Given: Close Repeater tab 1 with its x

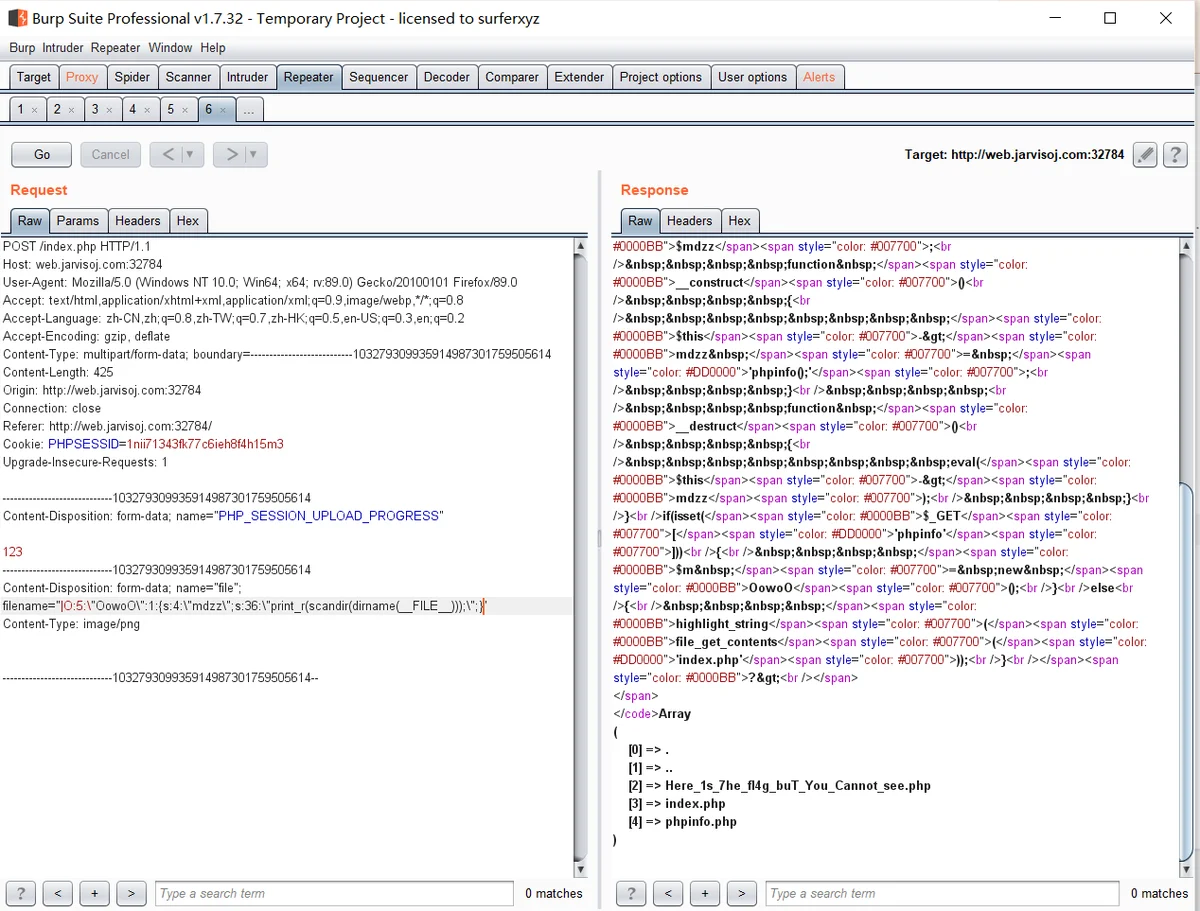Looking at the screenshot, I should (x=34, y=110).
